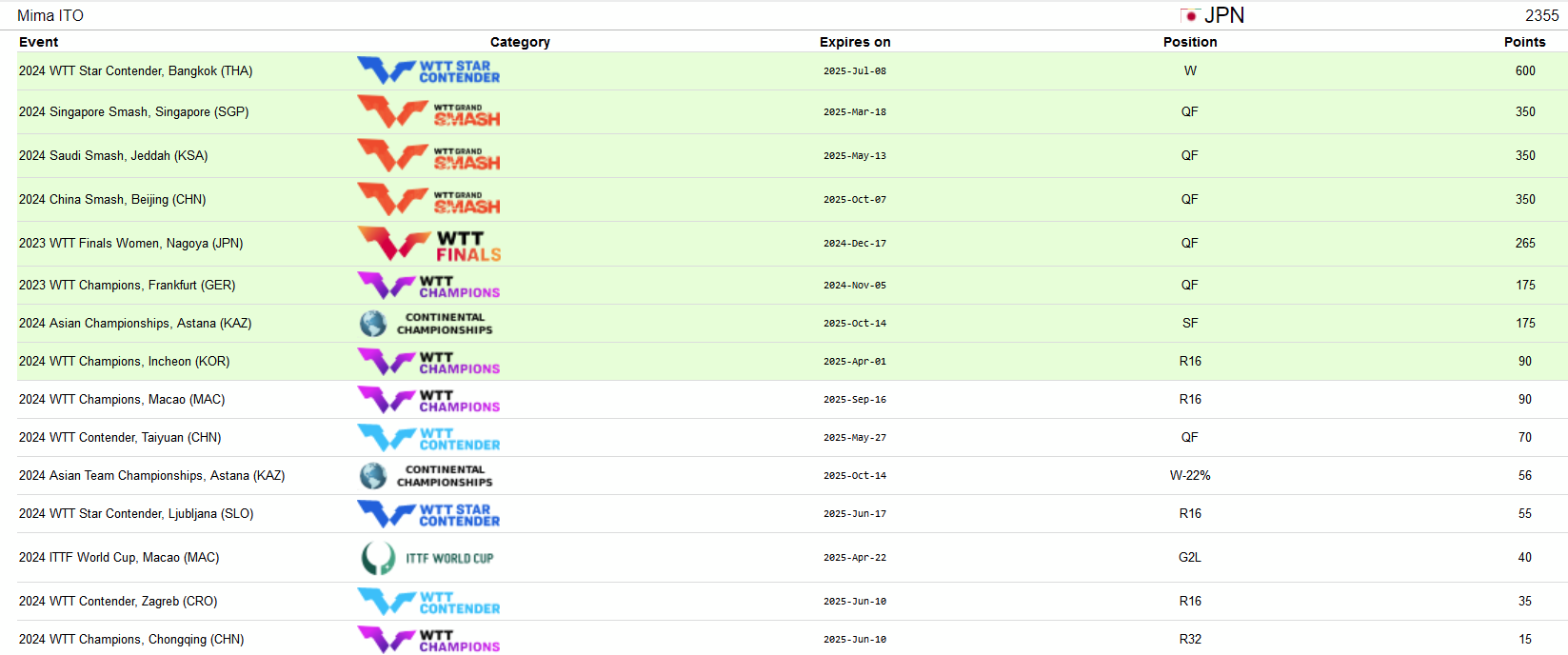Image resolution: width=1568 pixels, height=655 pixels.
Task: Click the JPN country code
Action: click(1224, 15)
